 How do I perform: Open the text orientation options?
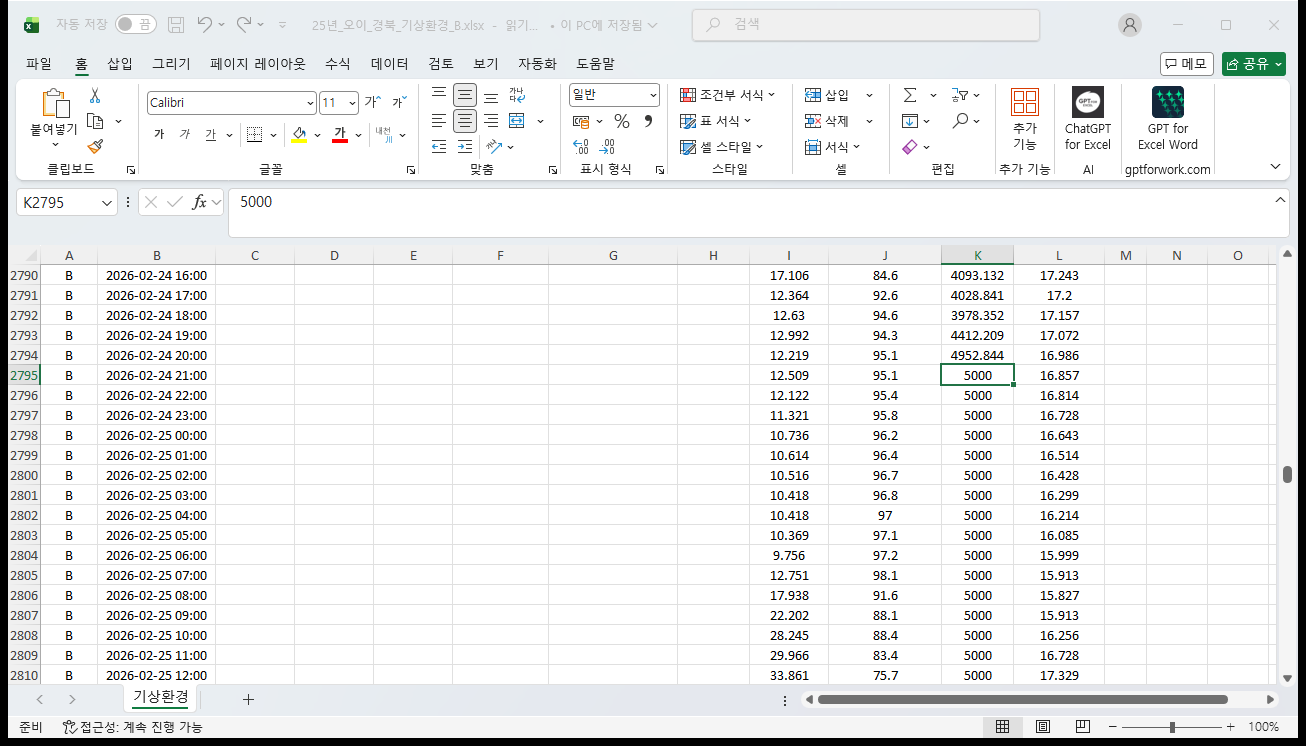point(495,146)
